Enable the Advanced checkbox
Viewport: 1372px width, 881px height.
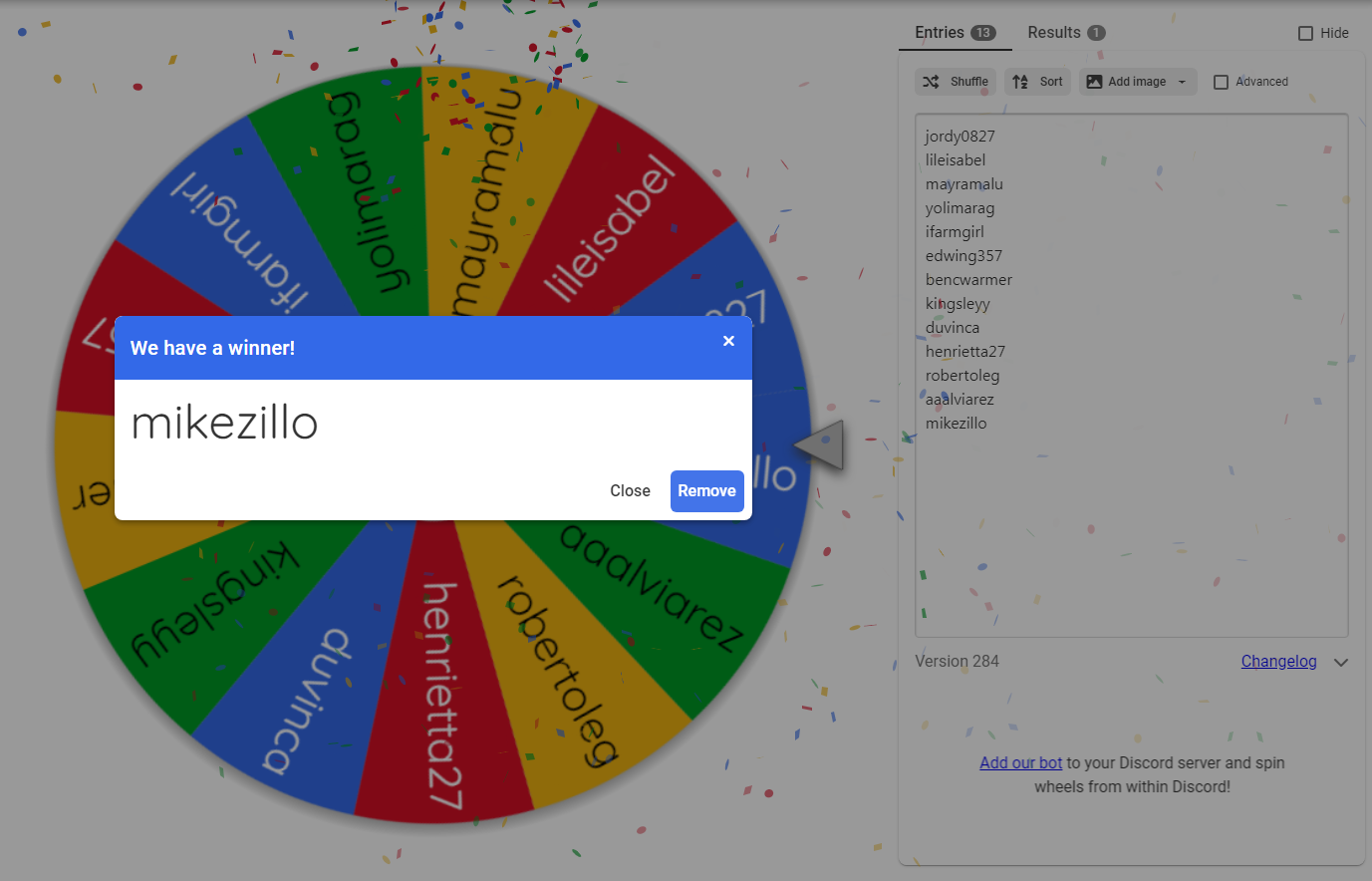pos(1221,82)
